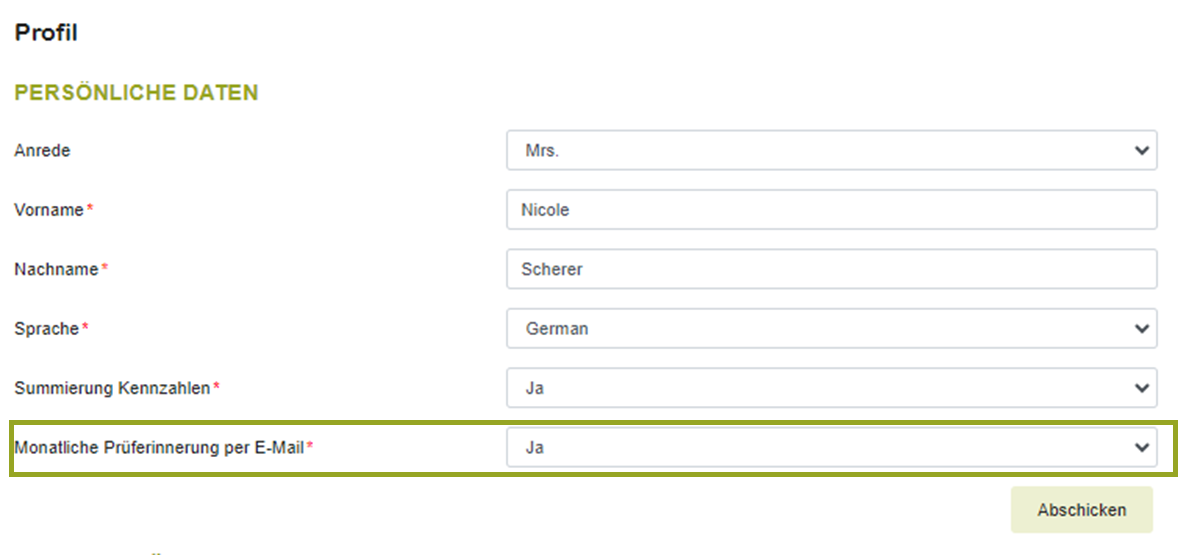The width and height of the screenshot is (1178, 555).
Task: Click the chevron arrow of Sprache dropdown
Action: [1141, 329]
